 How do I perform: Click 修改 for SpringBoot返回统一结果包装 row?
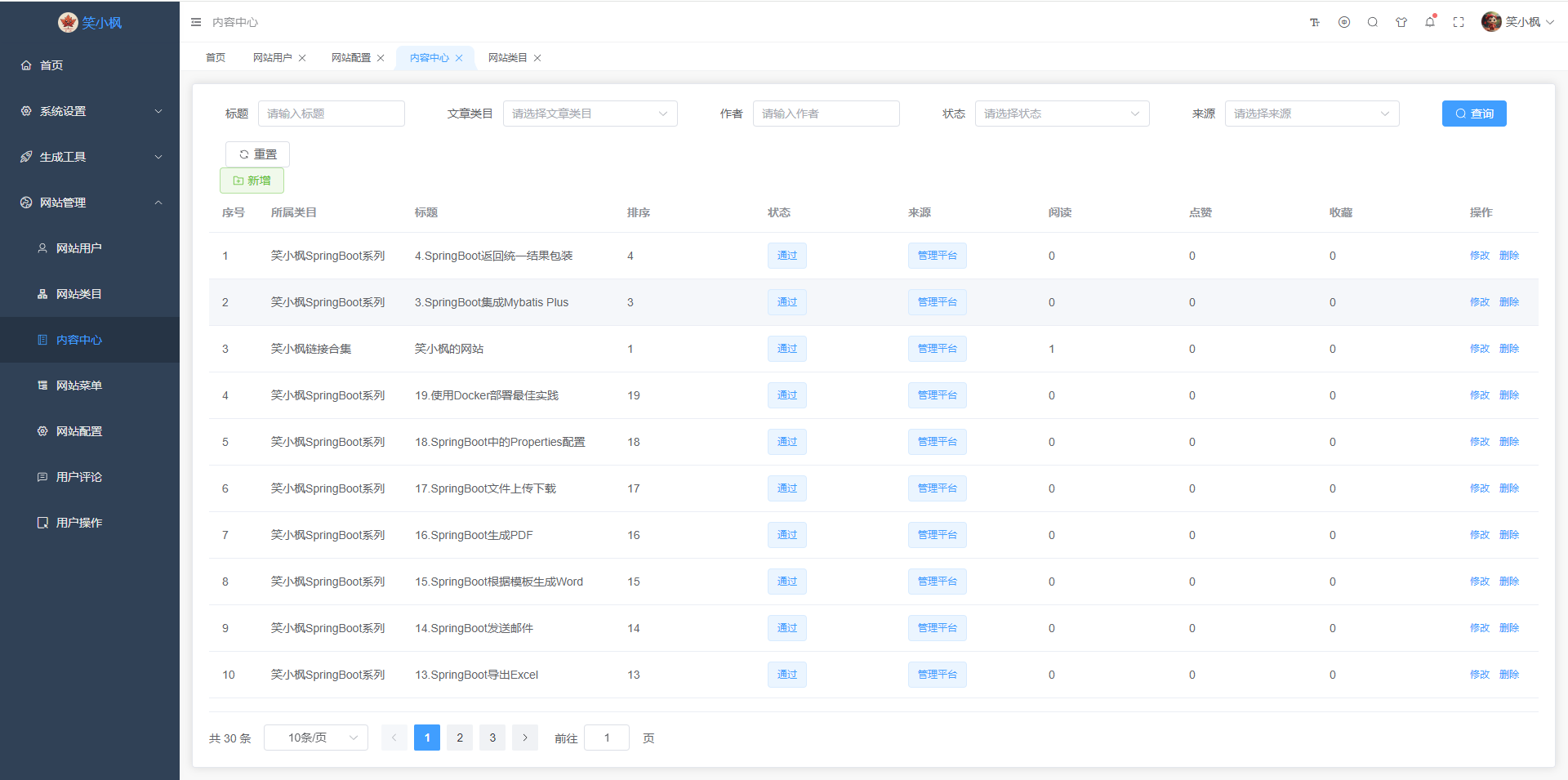coord(1480,256)
